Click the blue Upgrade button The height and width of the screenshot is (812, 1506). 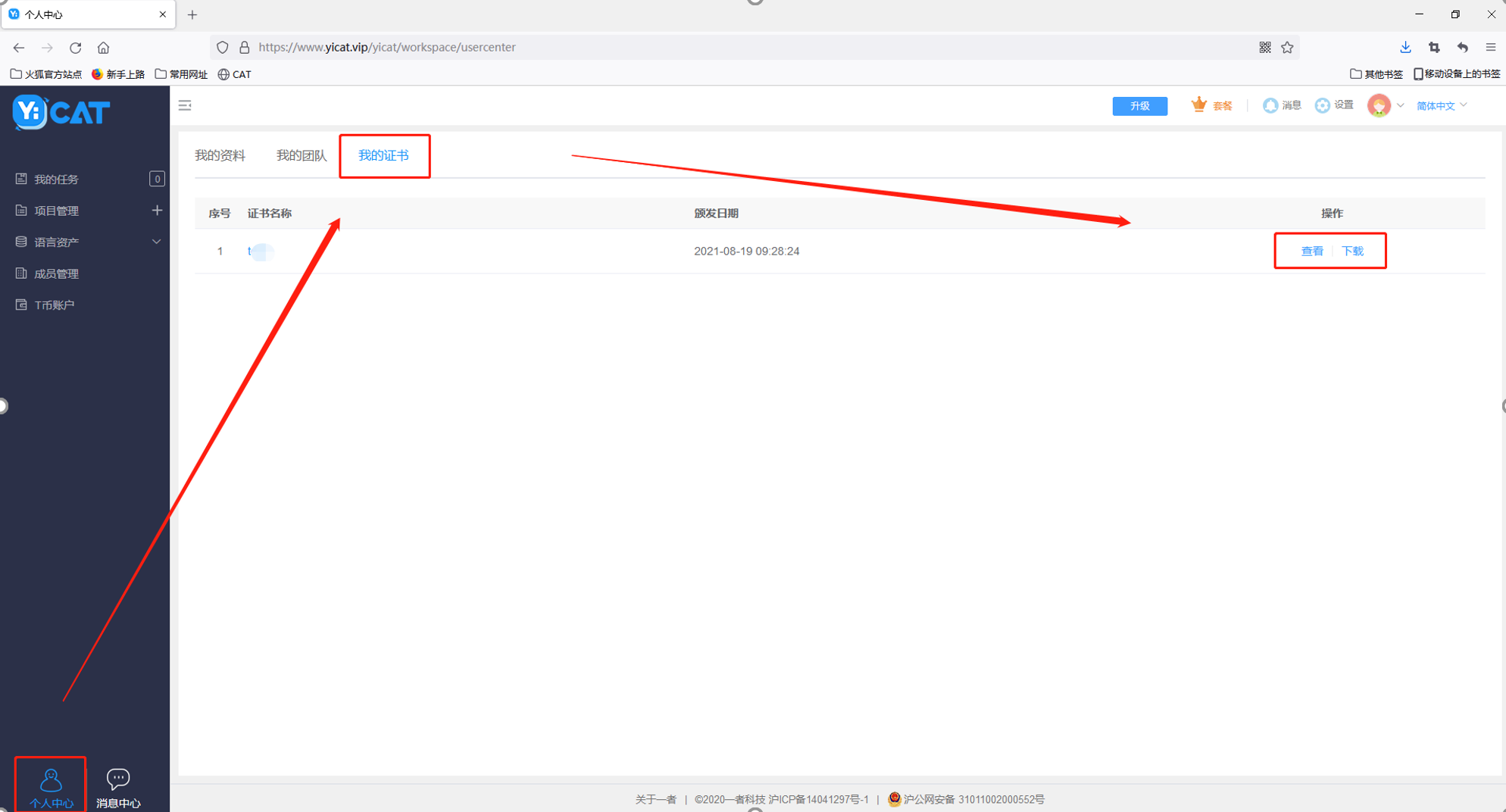(1139, 106)
